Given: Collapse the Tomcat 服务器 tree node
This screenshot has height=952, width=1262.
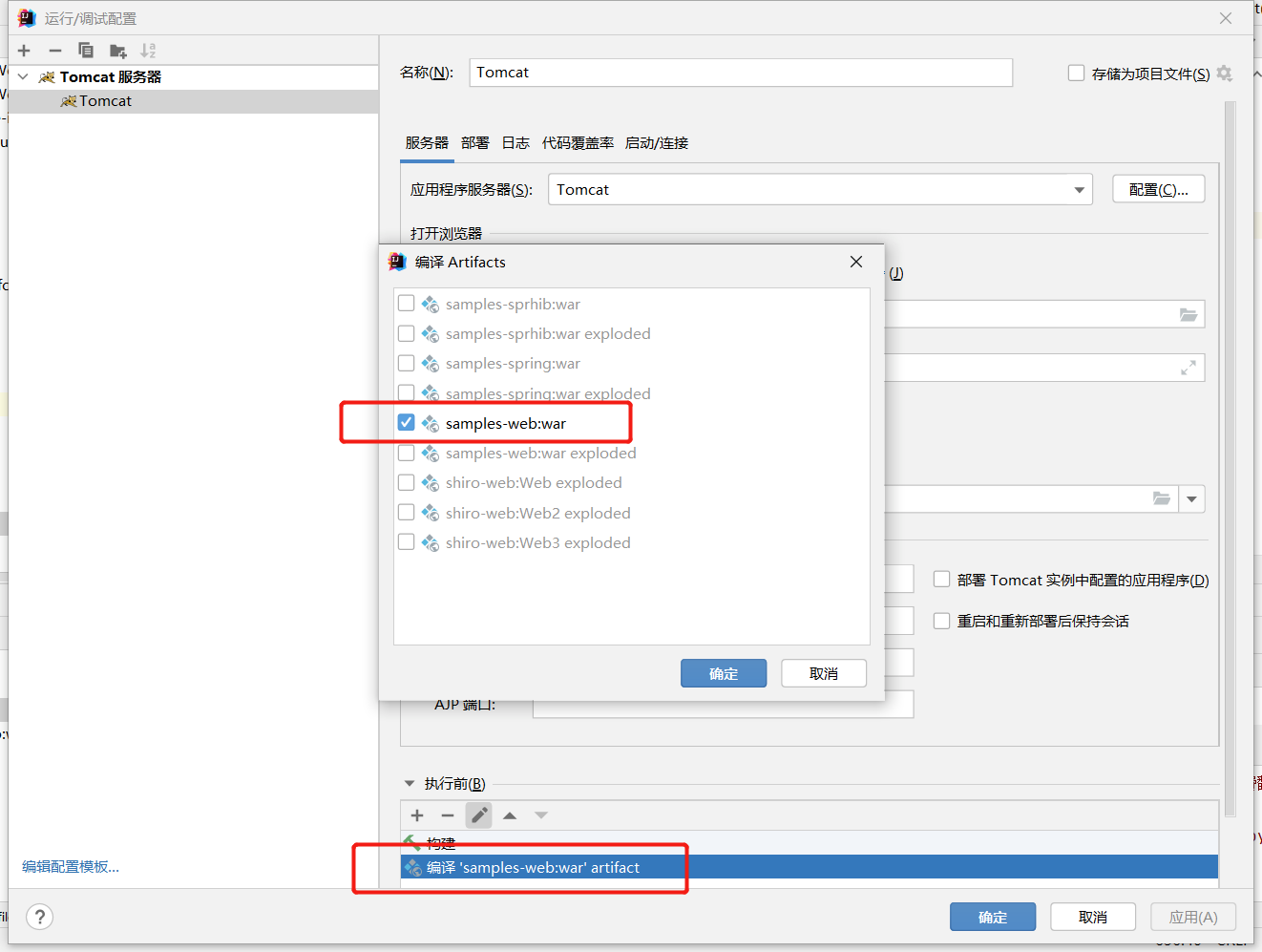Looking at the screenshot, I should point(23,76).
